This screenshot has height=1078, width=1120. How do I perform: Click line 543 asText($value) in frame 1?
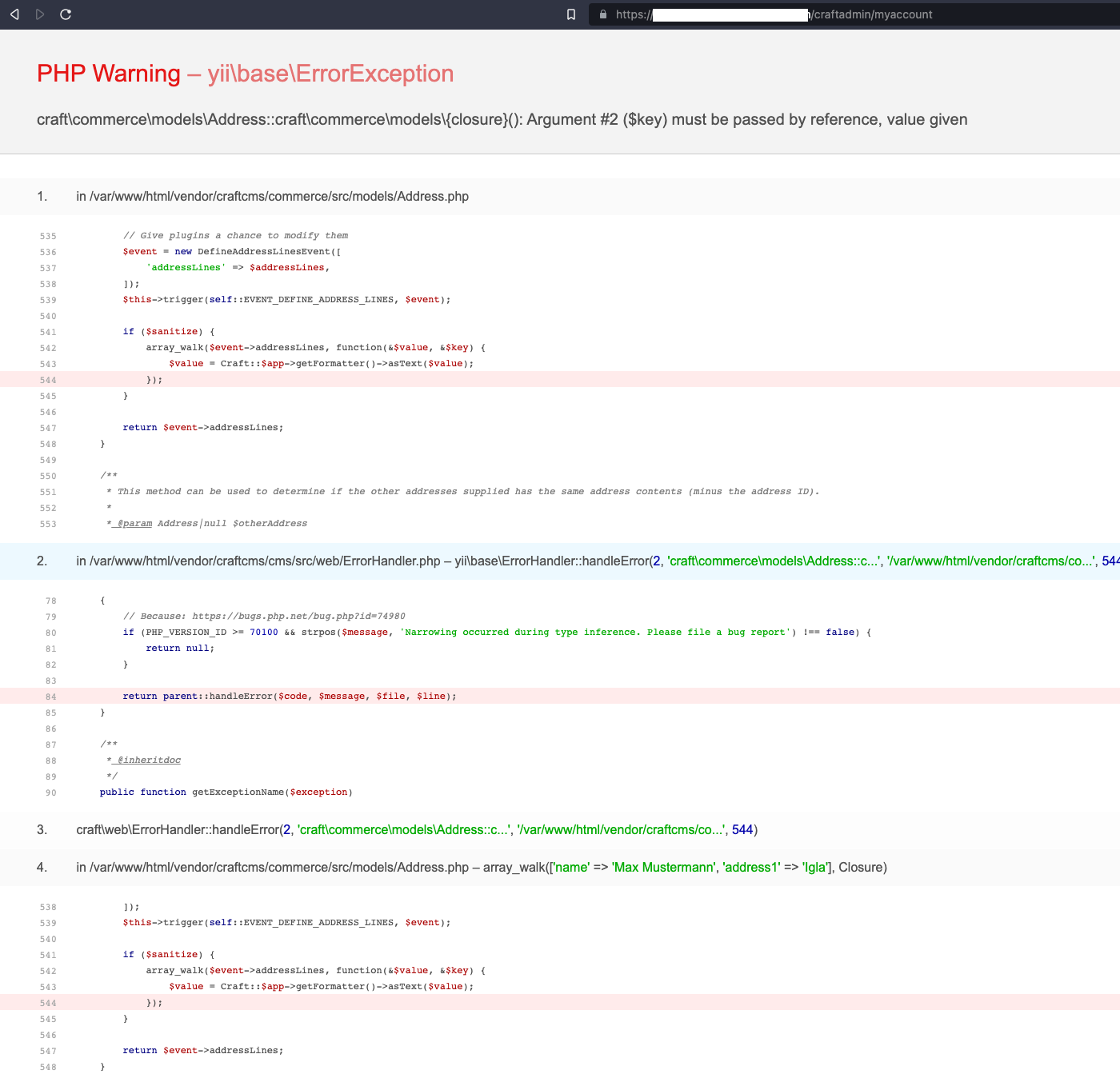322,364
